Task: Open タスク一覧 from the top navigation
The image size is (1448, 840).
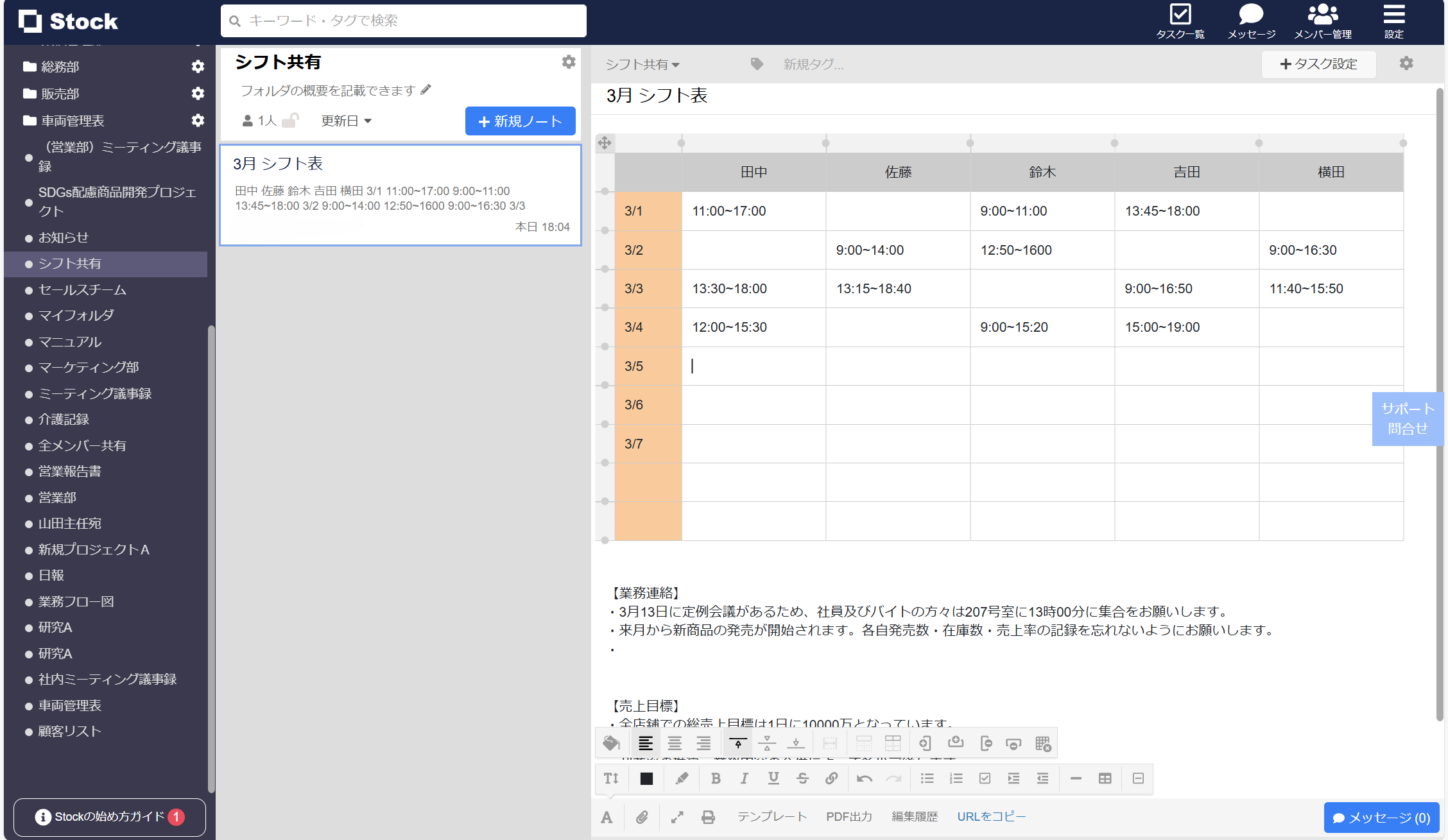Action: [x=1181, y=21]
